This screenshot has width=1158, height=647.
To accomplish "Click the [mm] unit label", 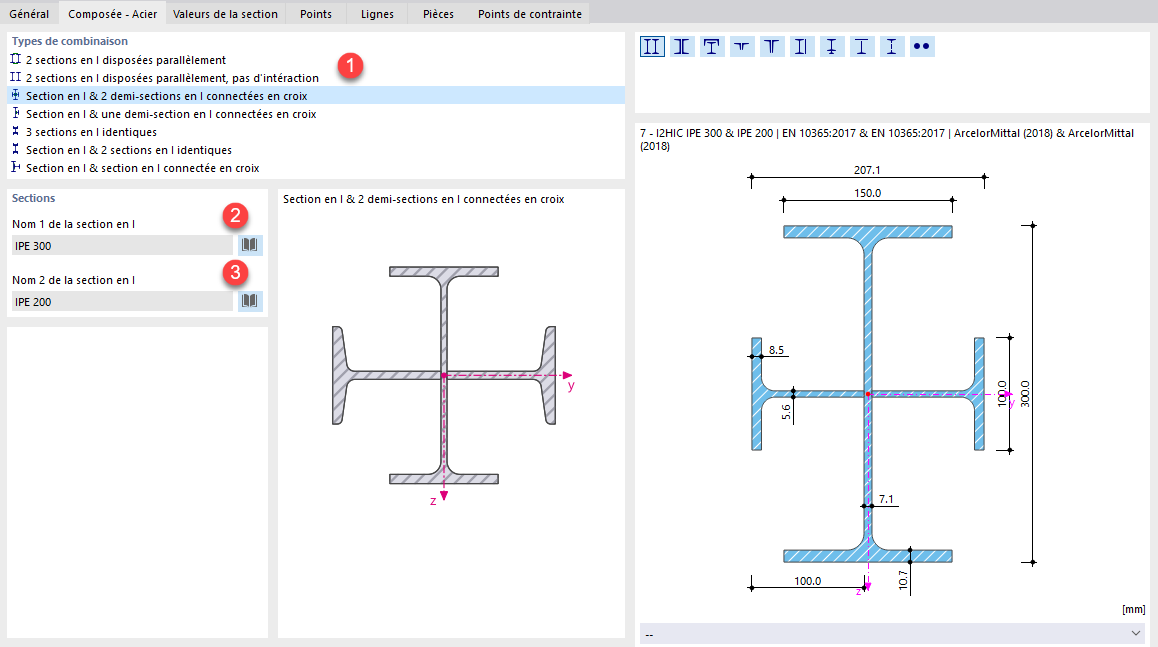I will pos(1134,609).
